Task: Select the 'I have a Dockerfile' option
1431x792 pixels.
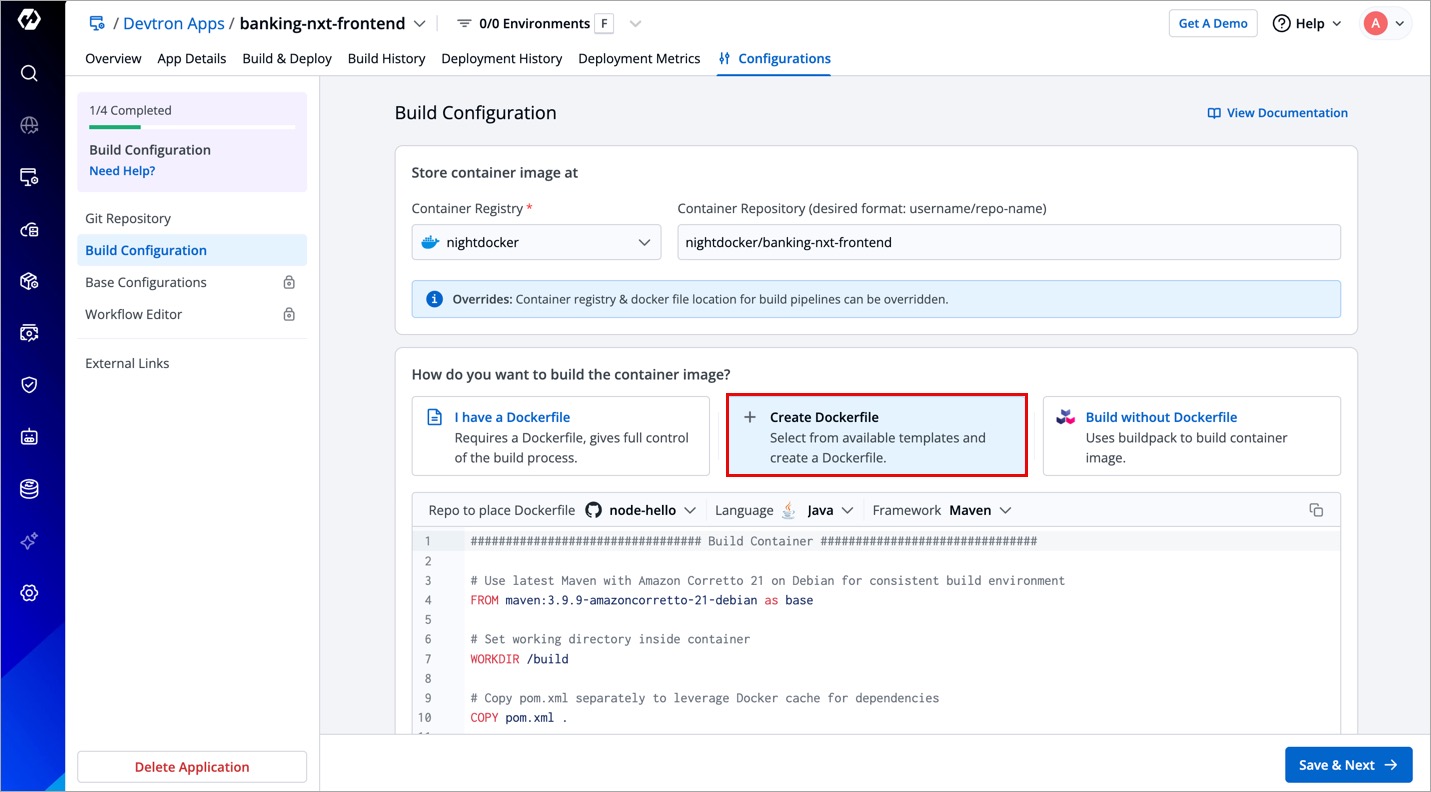Action: click(560, 436)
